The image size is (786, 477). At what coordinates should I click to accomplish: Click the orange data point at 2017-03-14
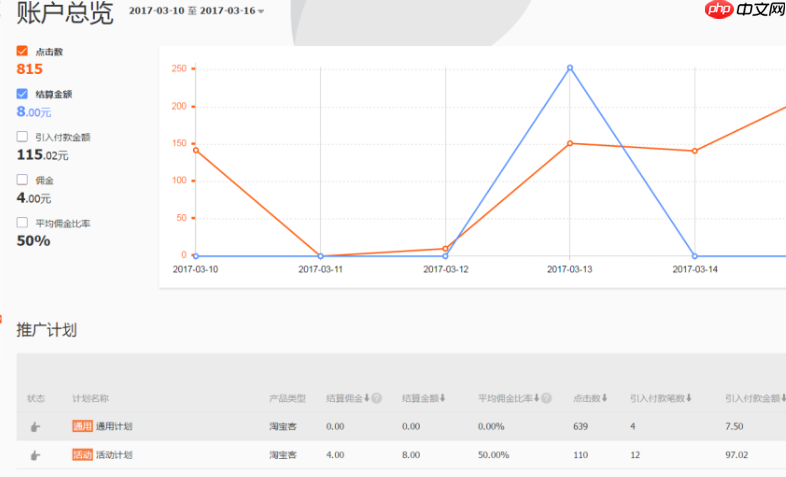(695, 151)
